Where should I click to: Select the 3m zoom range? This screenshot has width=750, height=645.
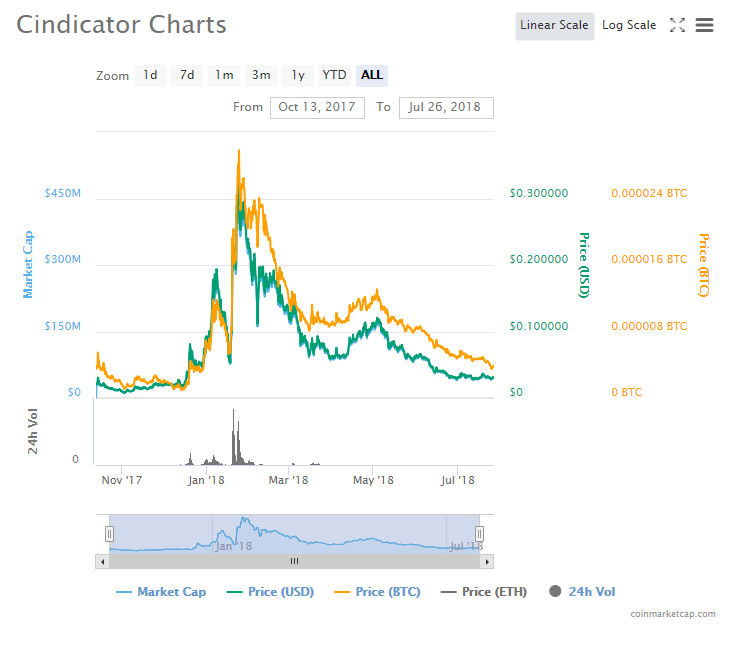click(x=261, y=76)
